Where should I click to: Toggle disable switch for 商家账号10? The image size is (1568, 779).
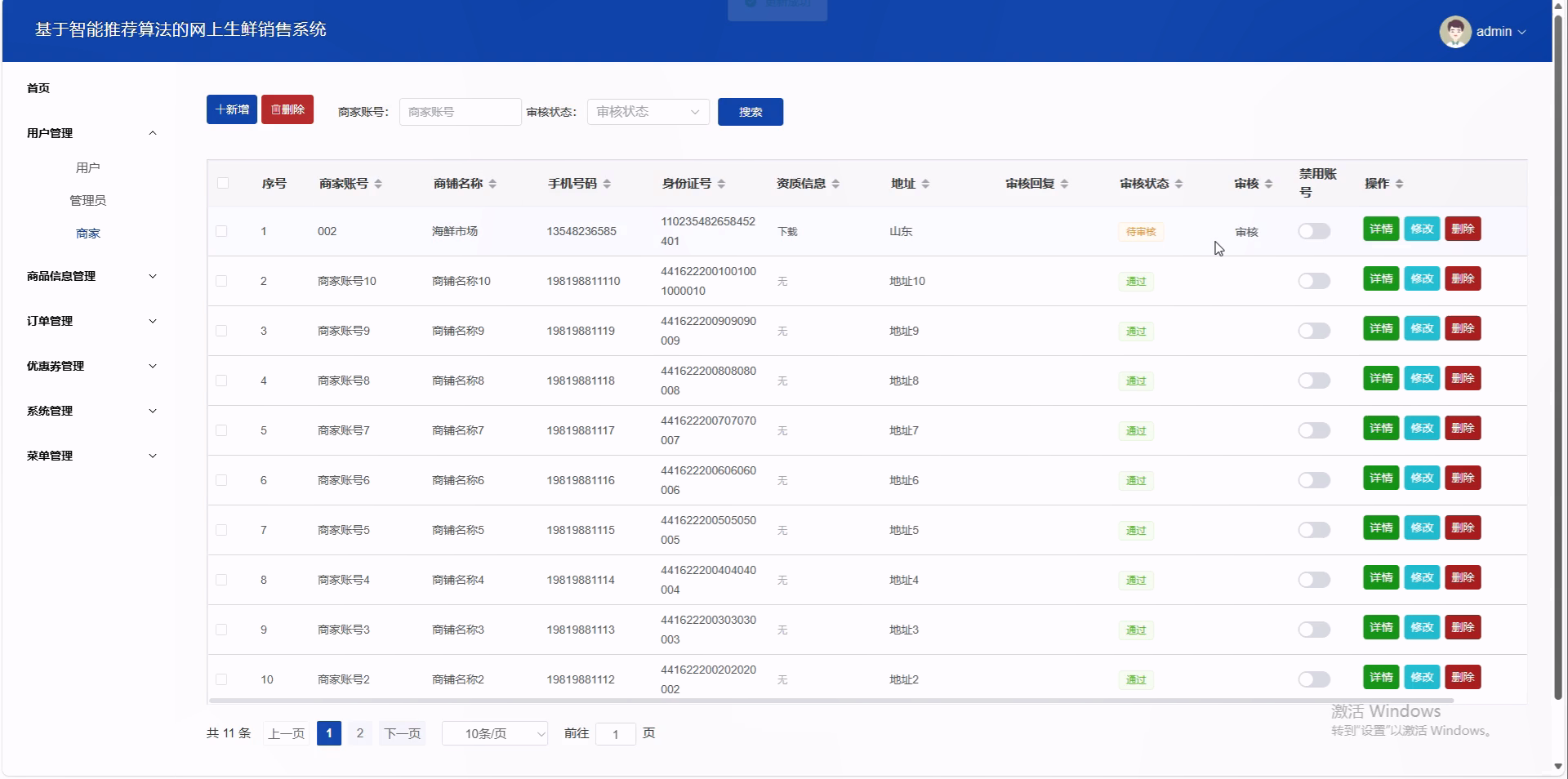click(1314, 281)
